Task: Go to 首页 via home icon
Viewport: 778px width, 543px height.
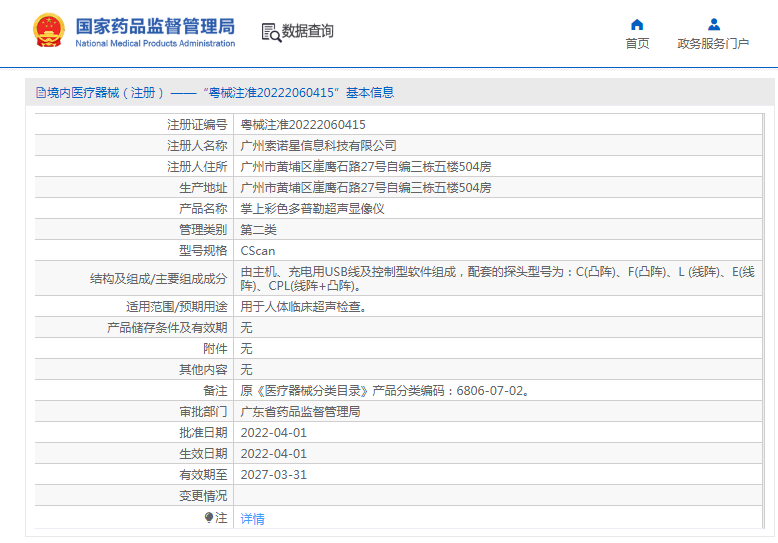Action: [x=637, y=24]
